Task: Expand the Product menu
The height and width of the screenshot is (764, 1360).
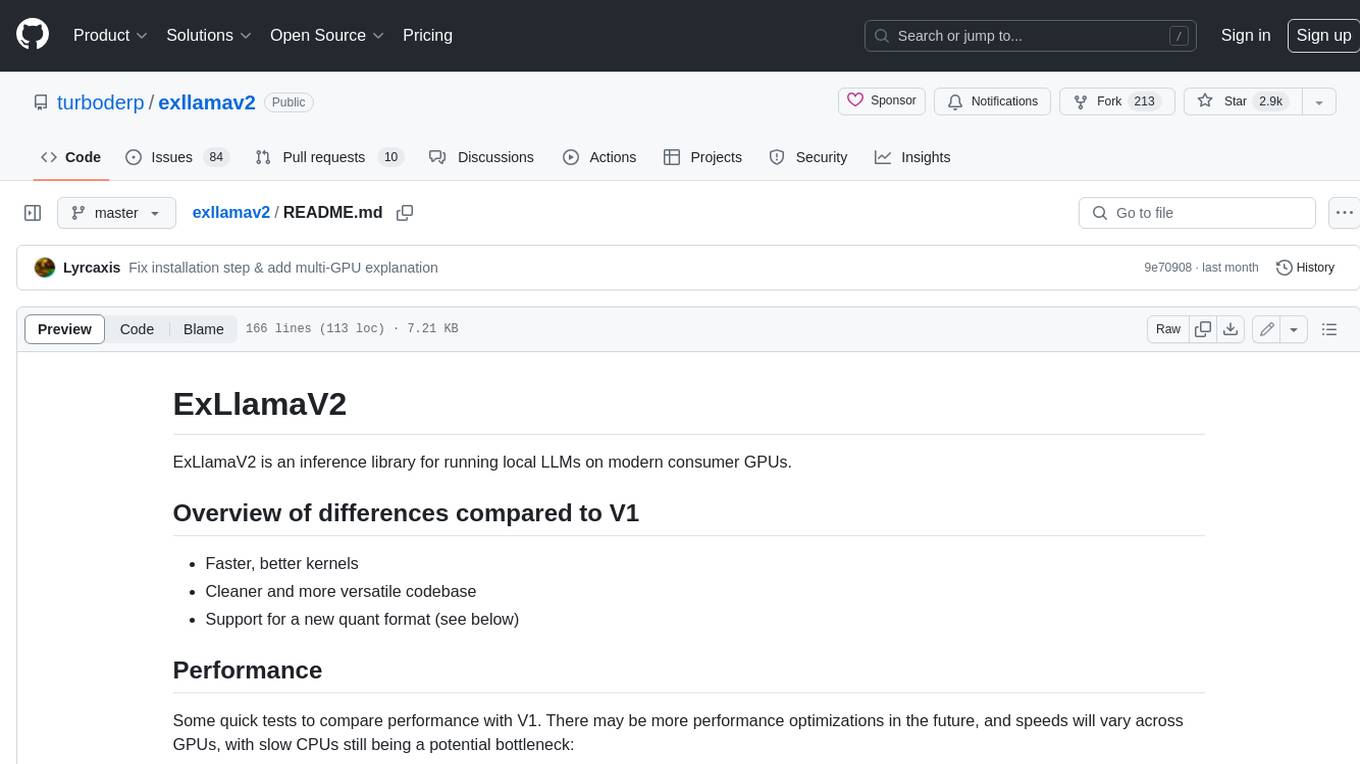Action: (110, 35)
